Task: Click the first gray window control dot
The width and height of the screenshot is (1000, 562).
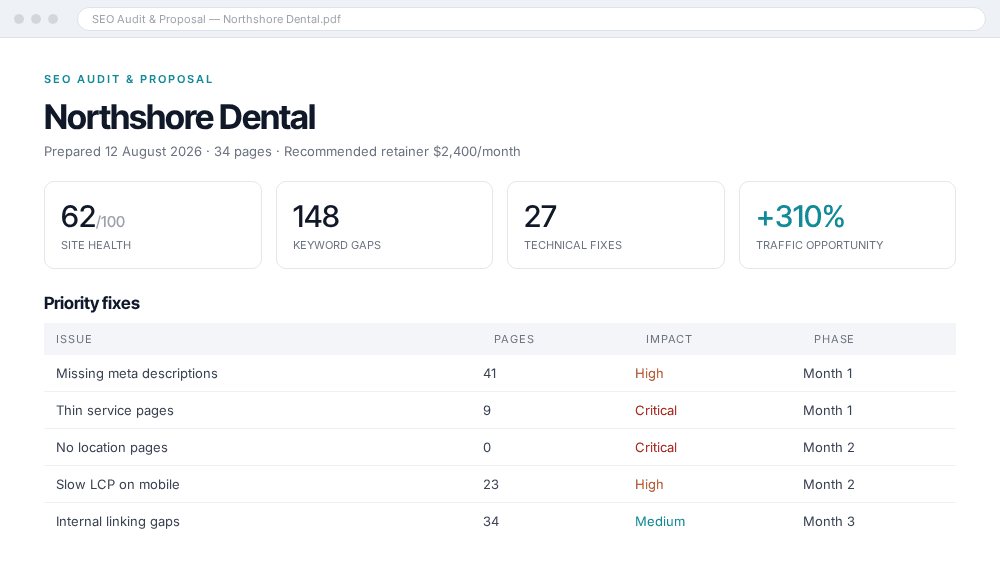Action: [x=19, y=19]
